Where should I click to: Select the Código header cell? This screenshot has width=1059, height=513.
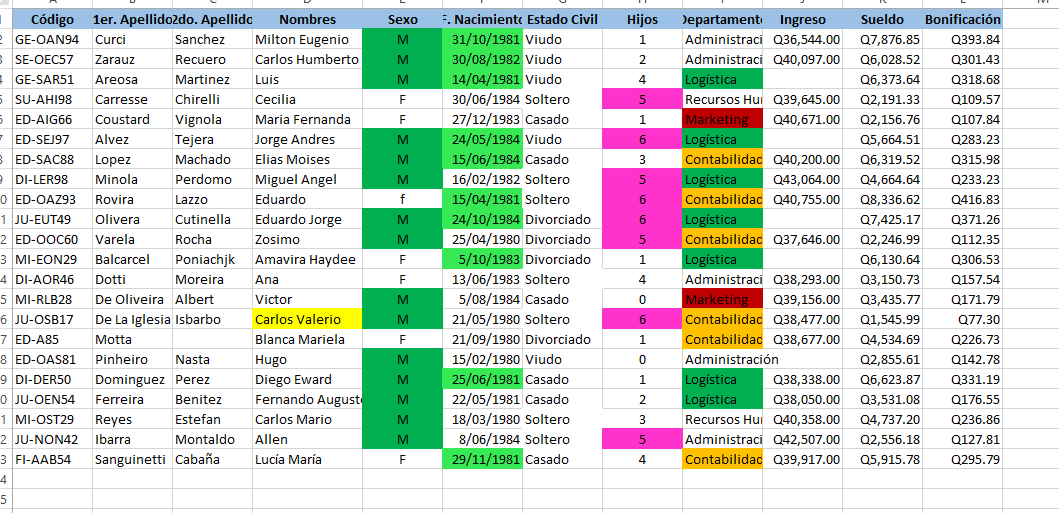53,19
